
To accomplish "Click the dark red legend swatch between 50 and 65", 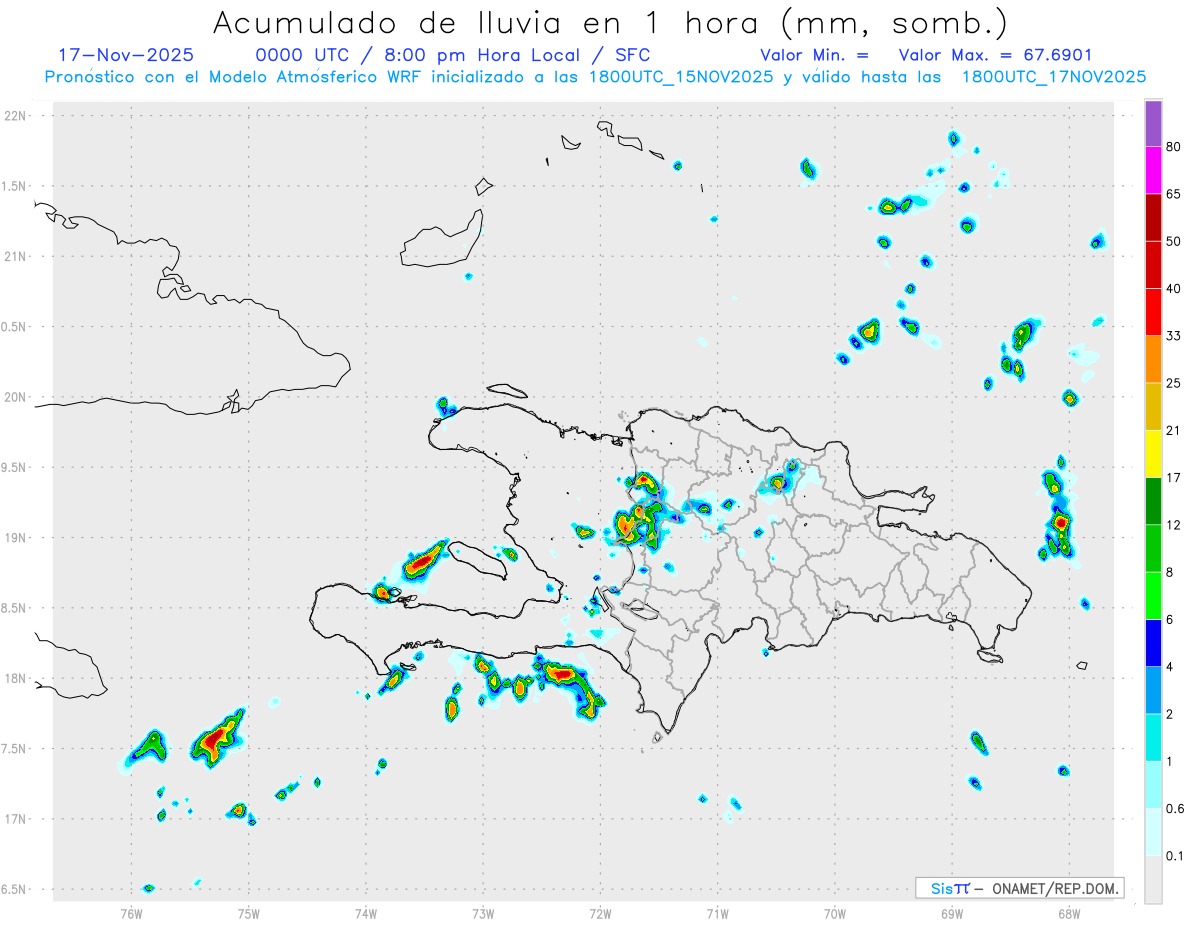I will 1153,217.
